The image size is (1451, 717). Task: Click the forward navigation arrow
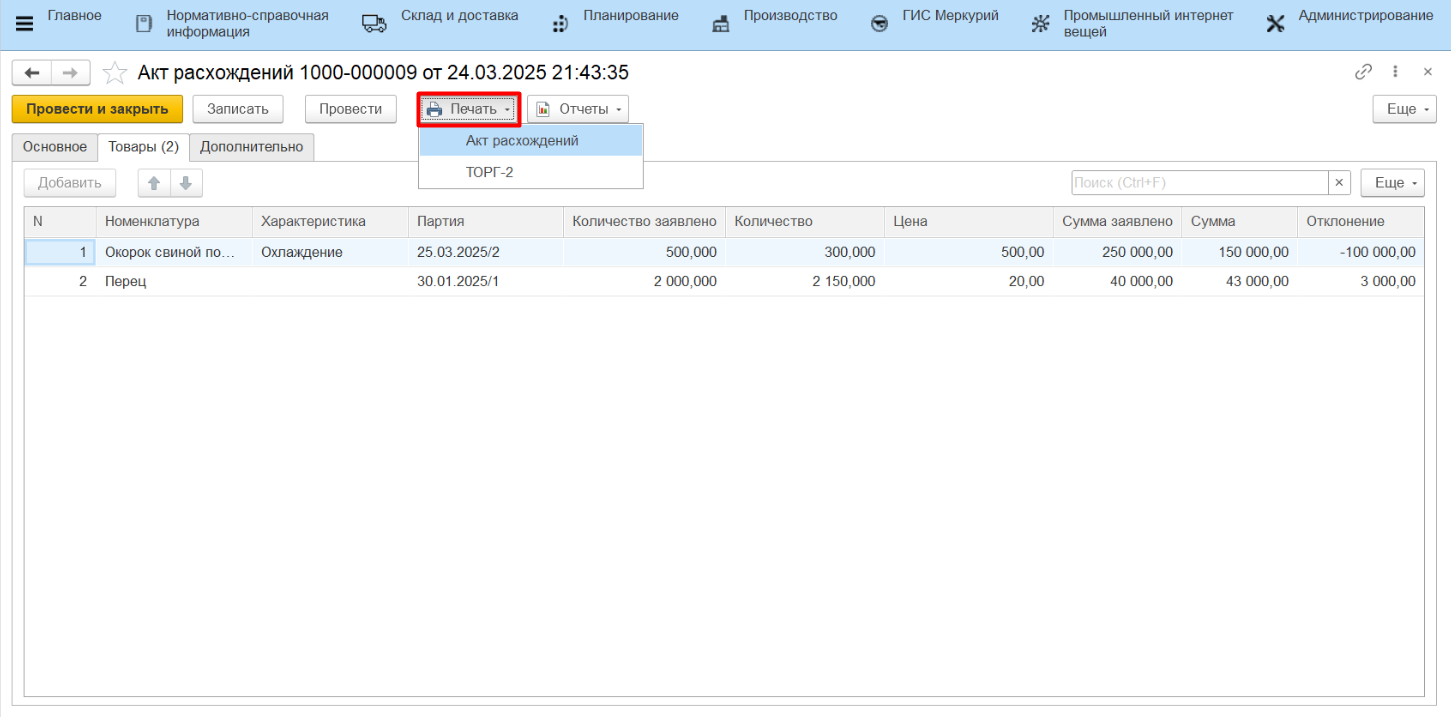(70, 73)
